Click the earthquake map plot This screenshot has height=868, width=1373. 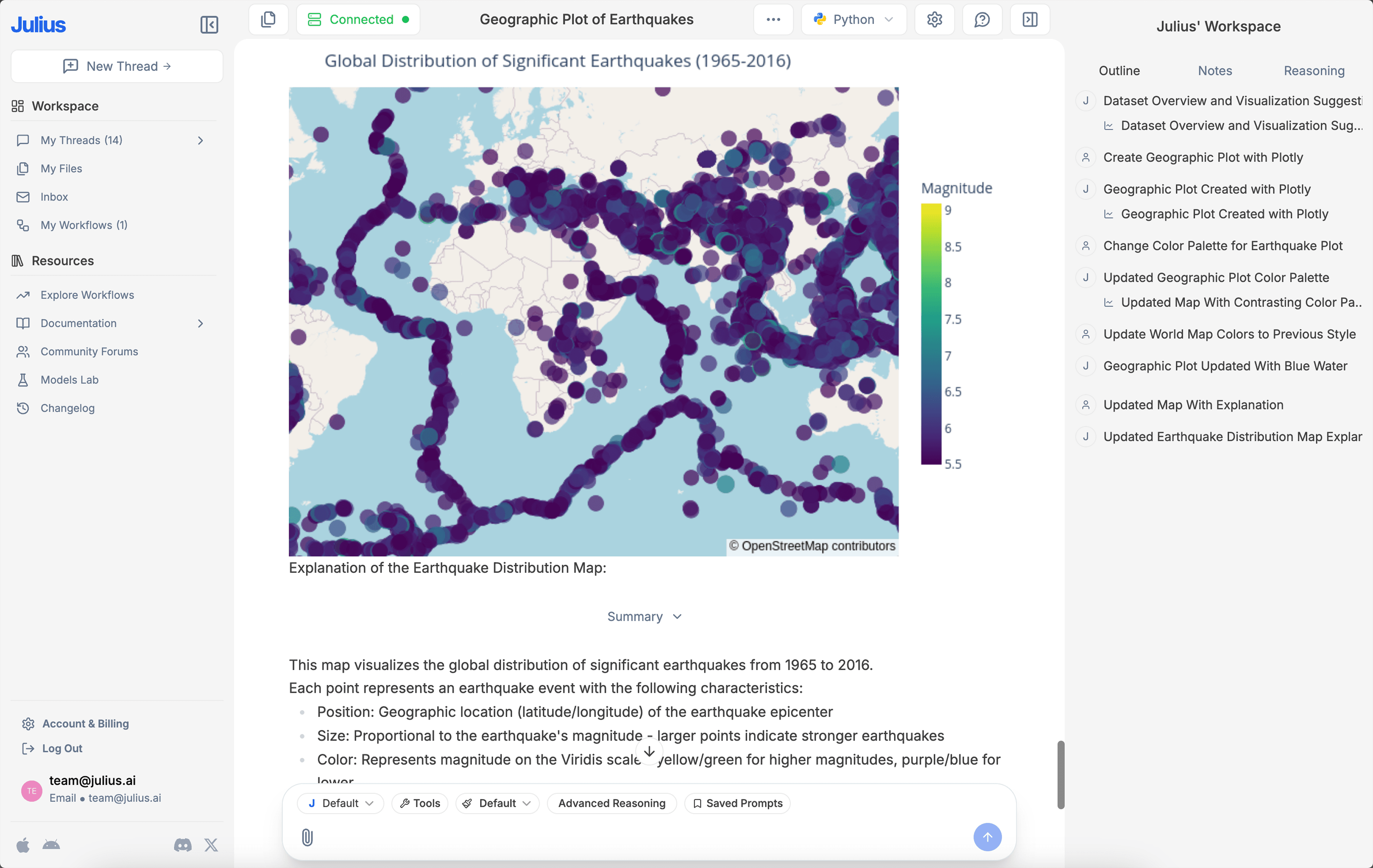click(x=593, y=321)
